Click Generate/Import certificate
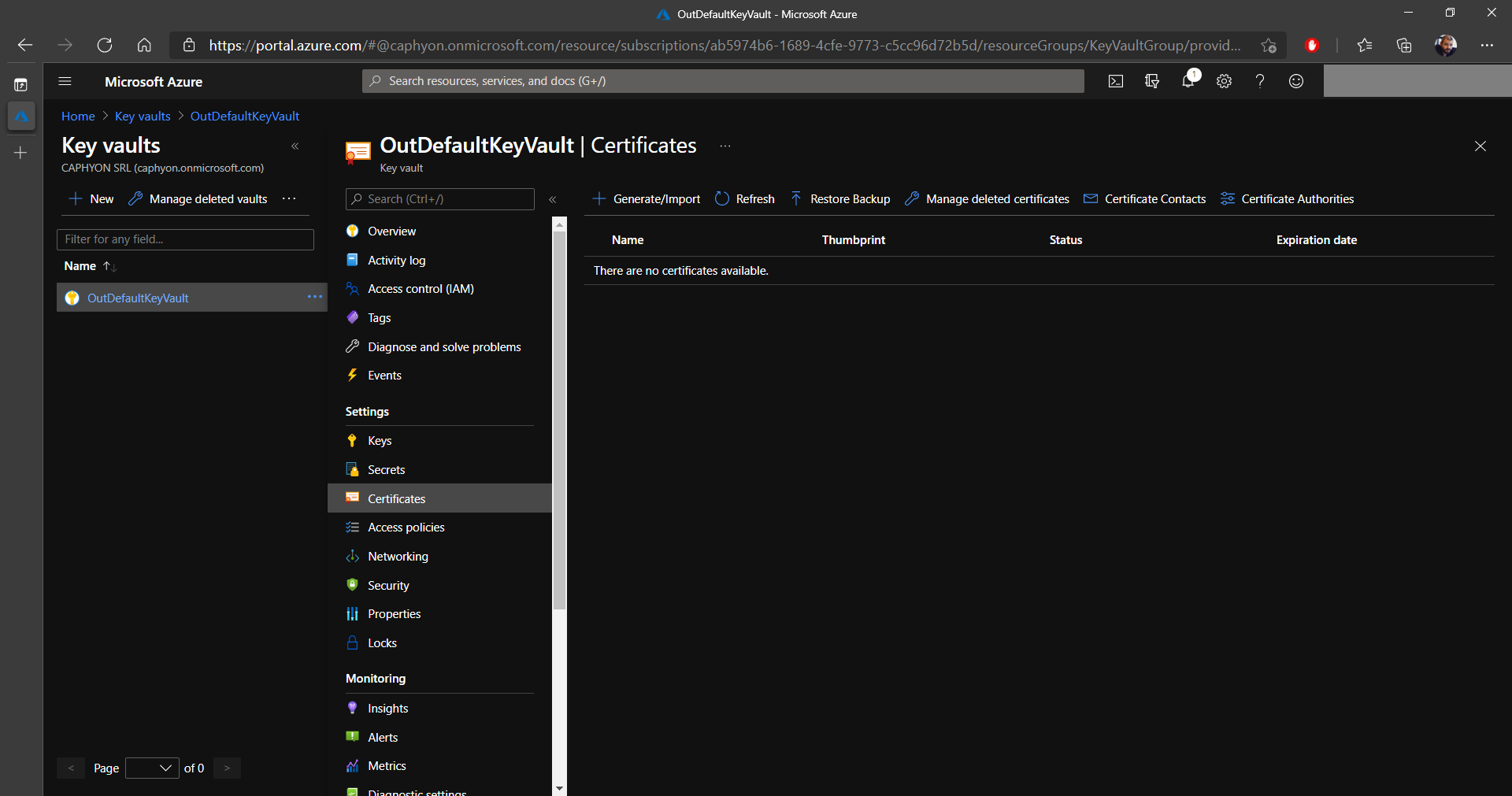Viewport: 1512px width, 796px height. [647, 198]
